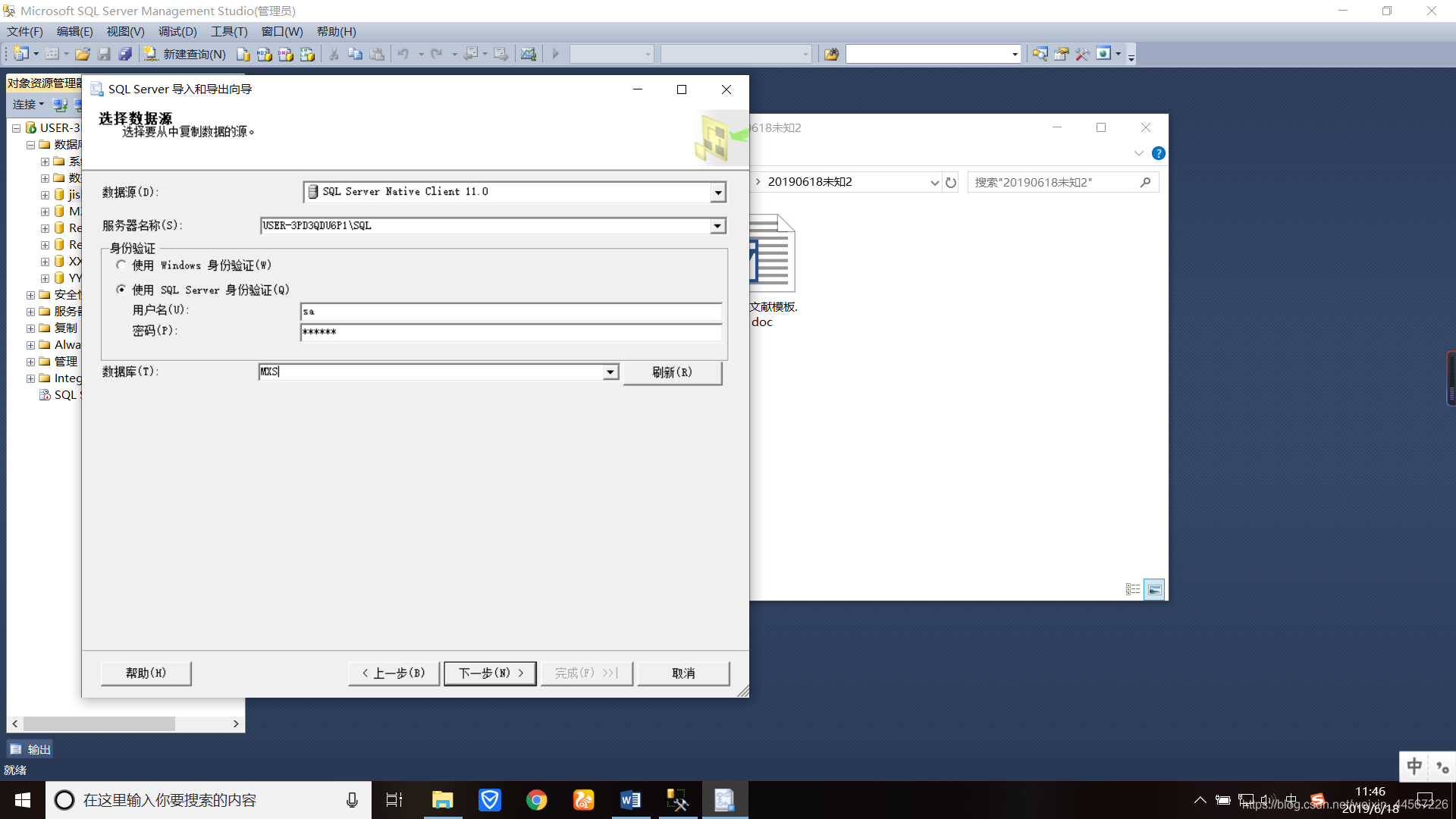Click the 刷新(R) button
Image resolution: width=1456 pixels, height=819 pixels.
click(x=673, y=372)
